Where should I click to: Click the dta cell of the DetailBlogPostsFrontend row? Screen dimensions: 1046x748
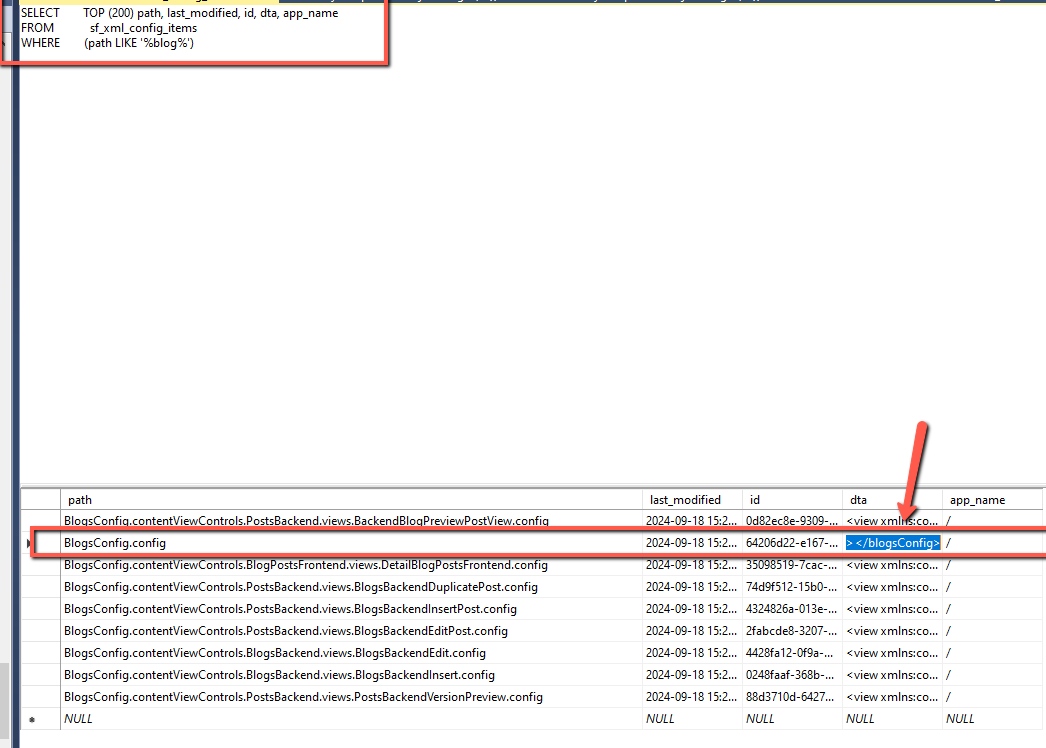tap(892, 565)
